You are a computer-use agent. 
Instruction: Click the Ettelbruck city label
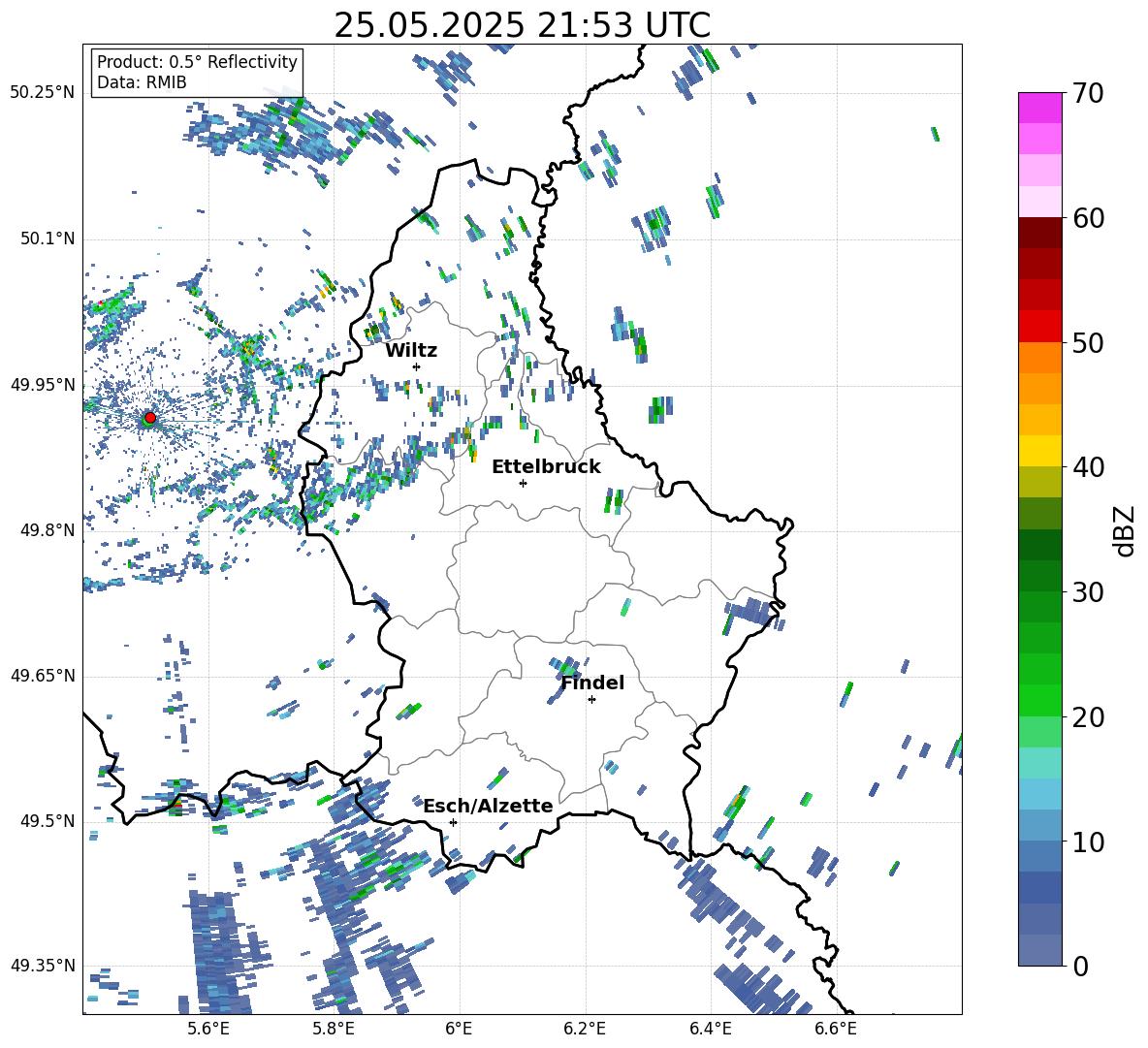tap(546, 467)
